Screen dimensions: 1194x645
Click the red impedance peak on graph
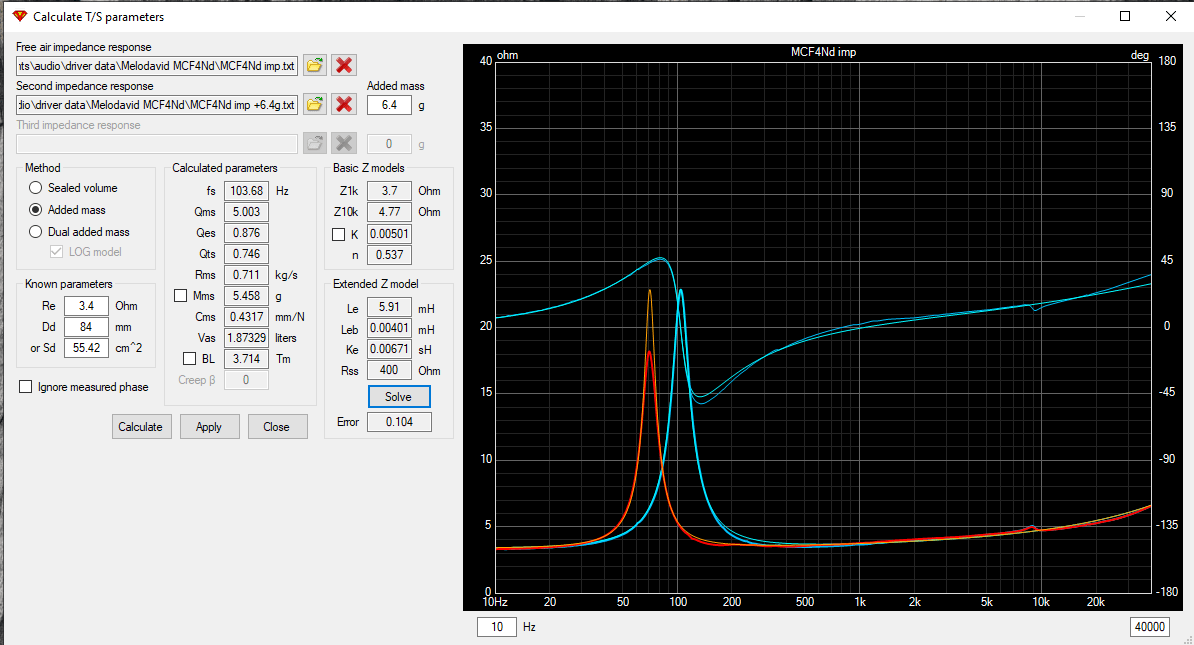tap(649, 353)
